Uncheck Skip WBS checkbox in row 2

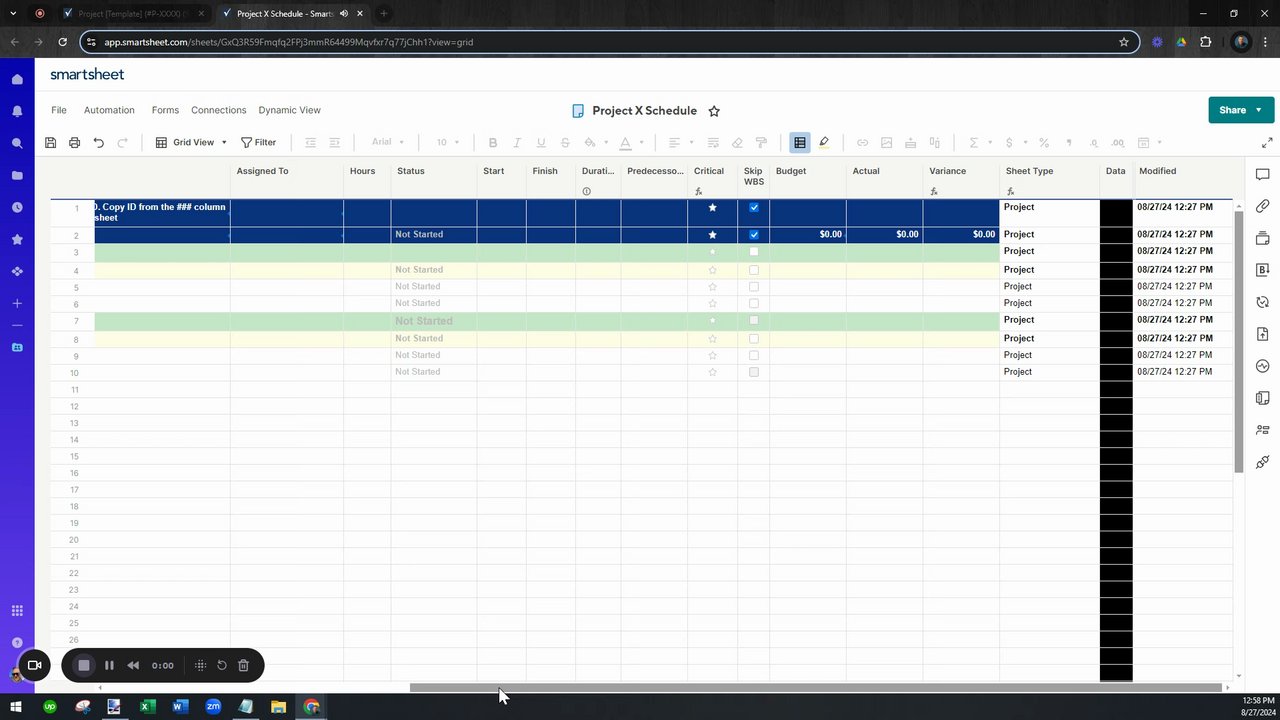[754, 235]
